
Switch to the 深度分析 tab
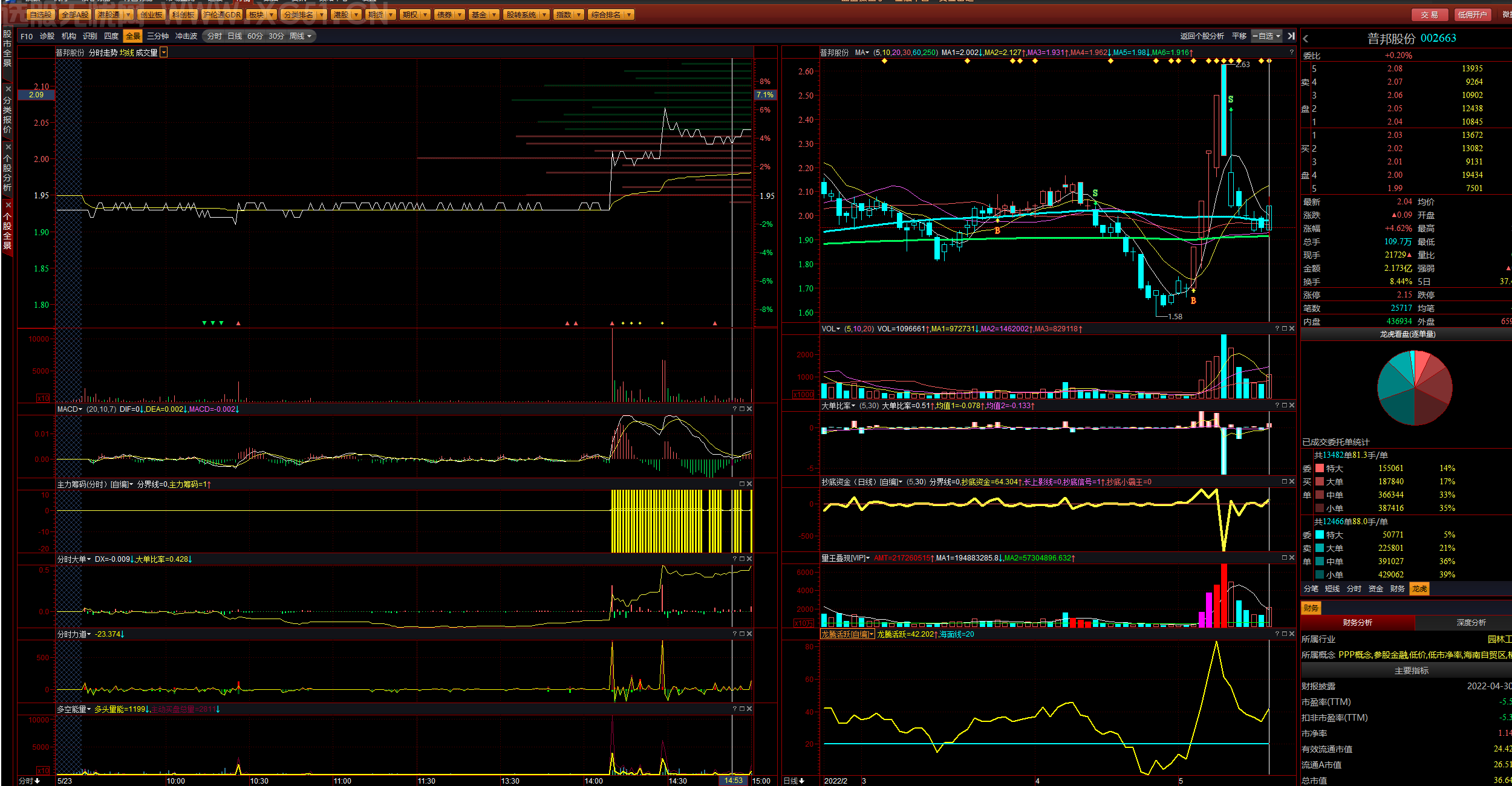(x=1471, y=623)
